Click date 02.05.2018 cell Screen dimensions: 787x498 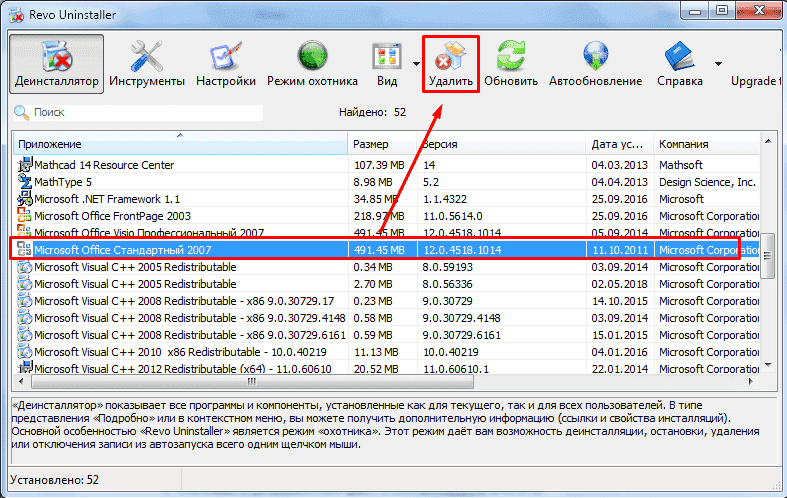619,284
